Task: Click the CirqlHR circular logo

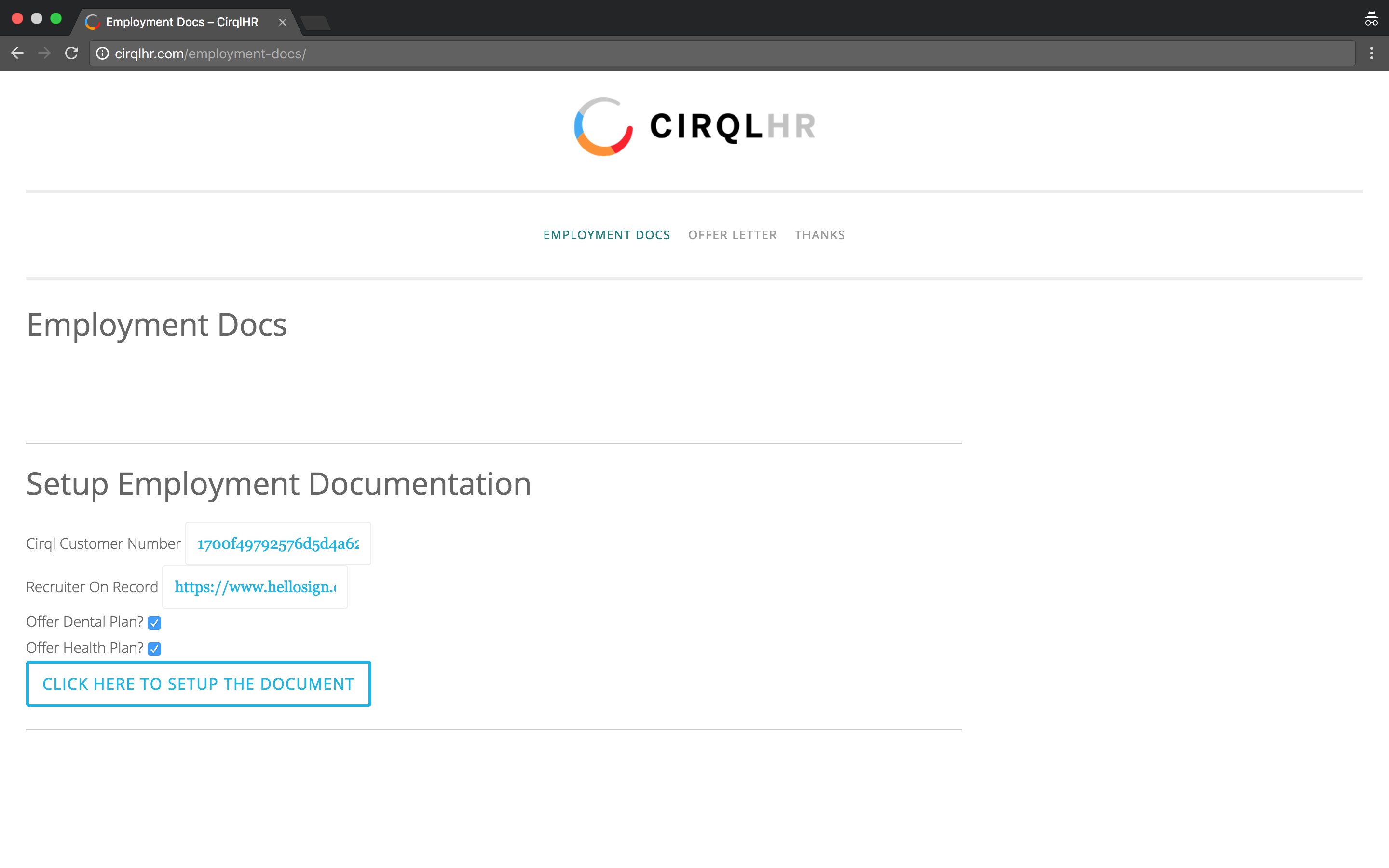Action: click(x=603, y=127)
